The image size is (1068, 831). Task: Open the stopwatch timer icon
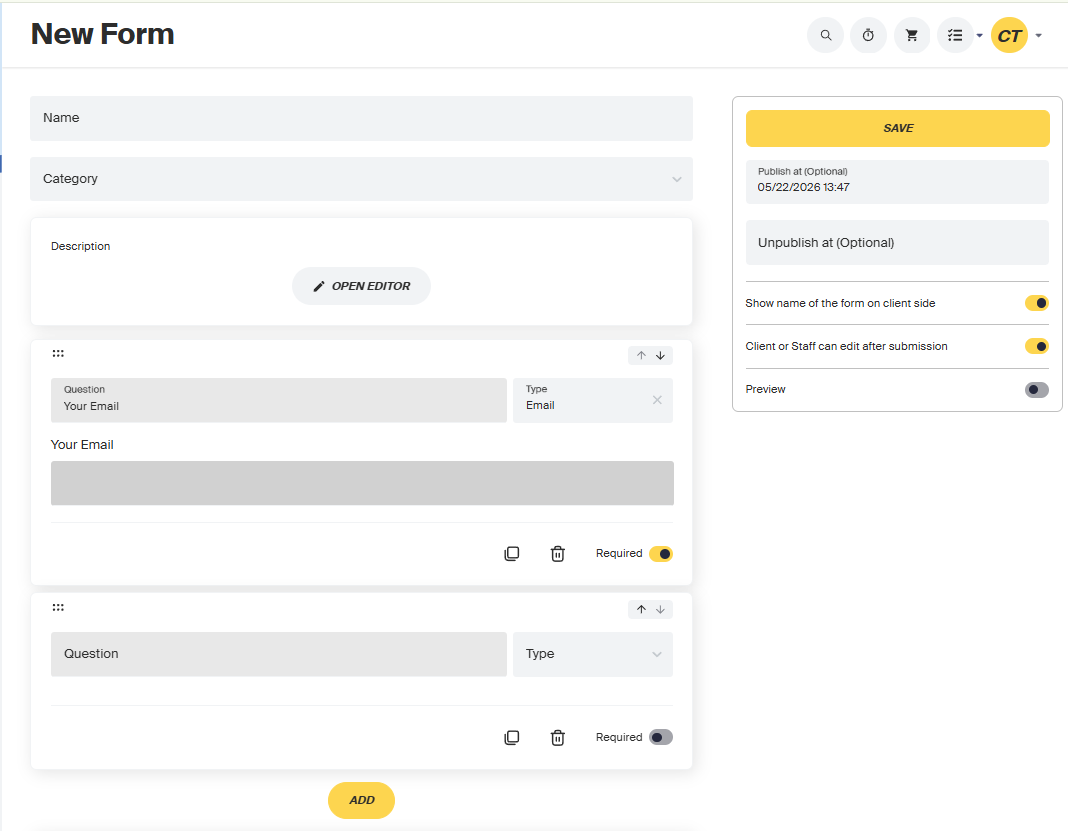[x=868, y=35]
